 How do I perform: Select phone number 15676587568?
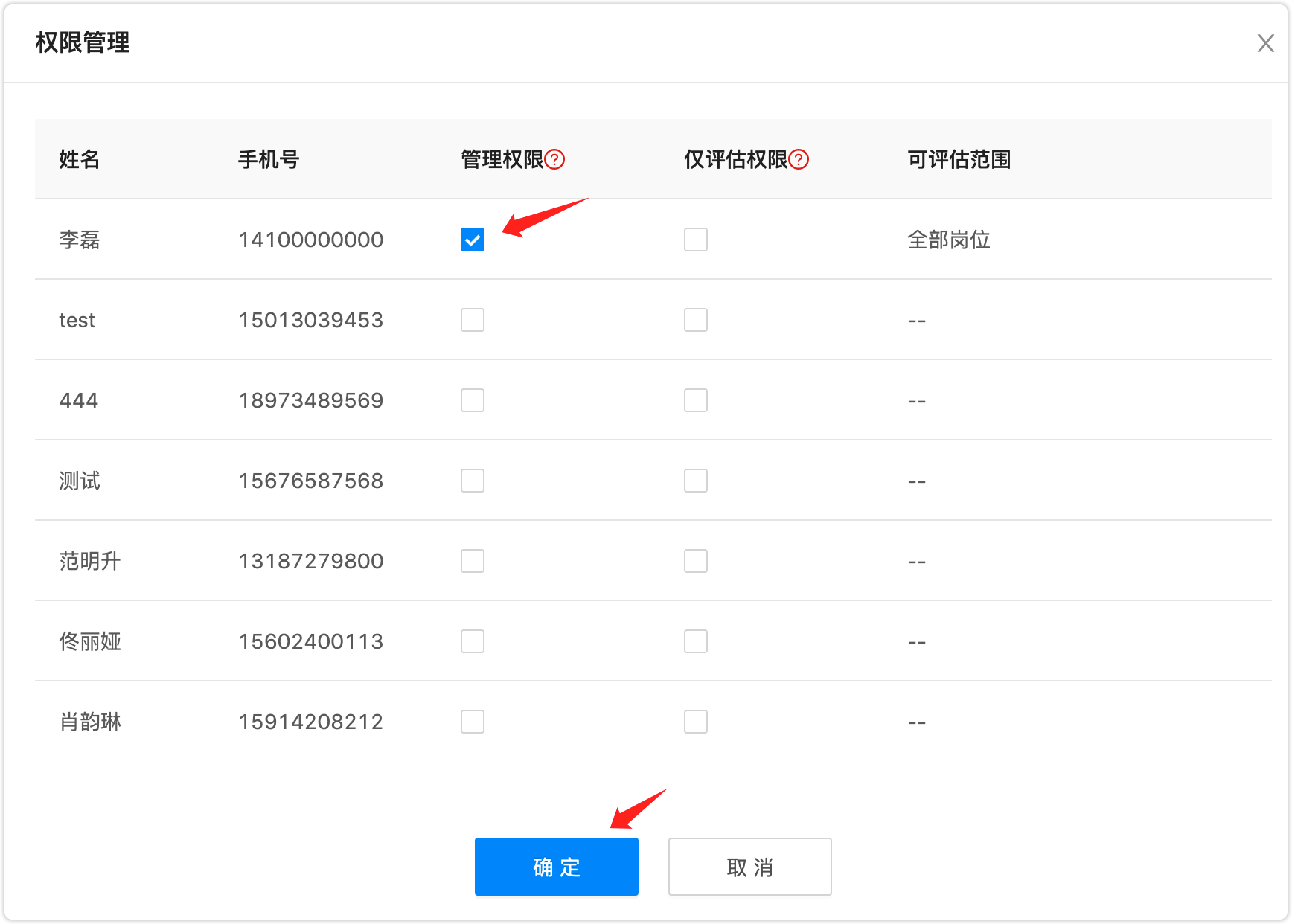point(311,481)
